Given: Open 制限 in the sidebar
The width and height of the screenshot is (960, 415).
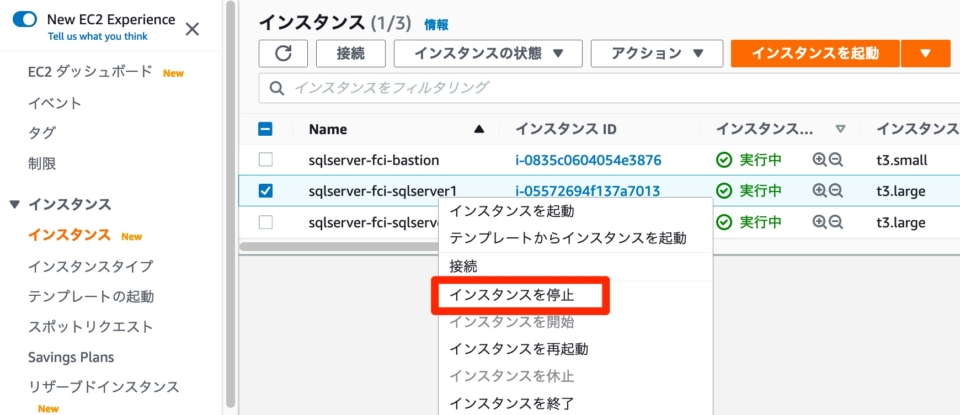Looking at the screenshot, I should (x=42, y=163).
